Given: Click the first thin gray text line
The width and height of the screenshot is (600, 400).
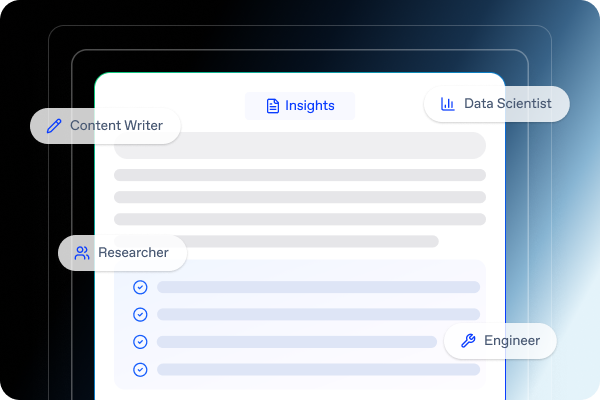Looking at the screenshot, I should [x=300, y=175].
